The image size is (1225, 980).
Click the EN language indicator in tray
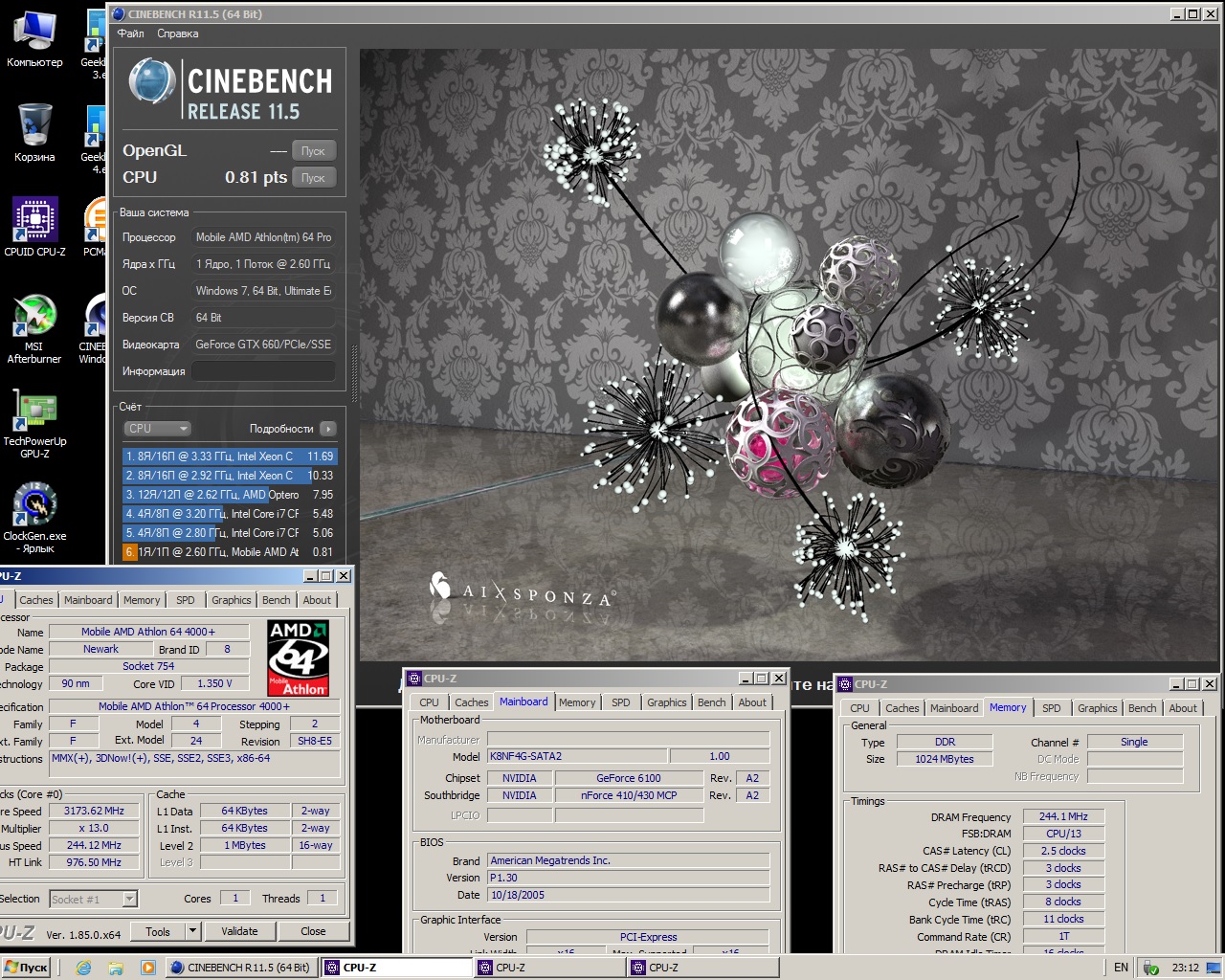coord(1121,968)
